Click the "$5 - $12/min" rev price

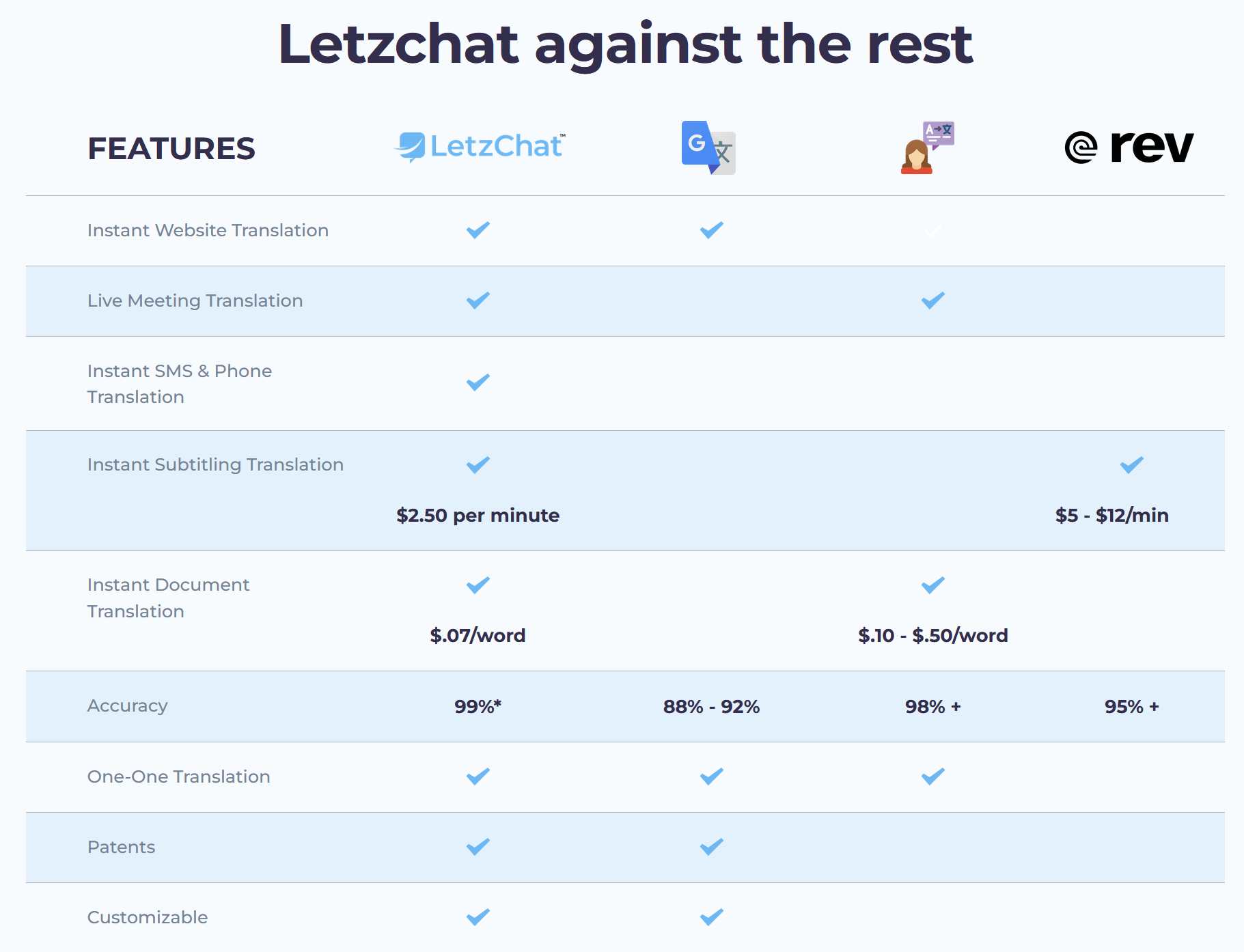point(1111,516)
